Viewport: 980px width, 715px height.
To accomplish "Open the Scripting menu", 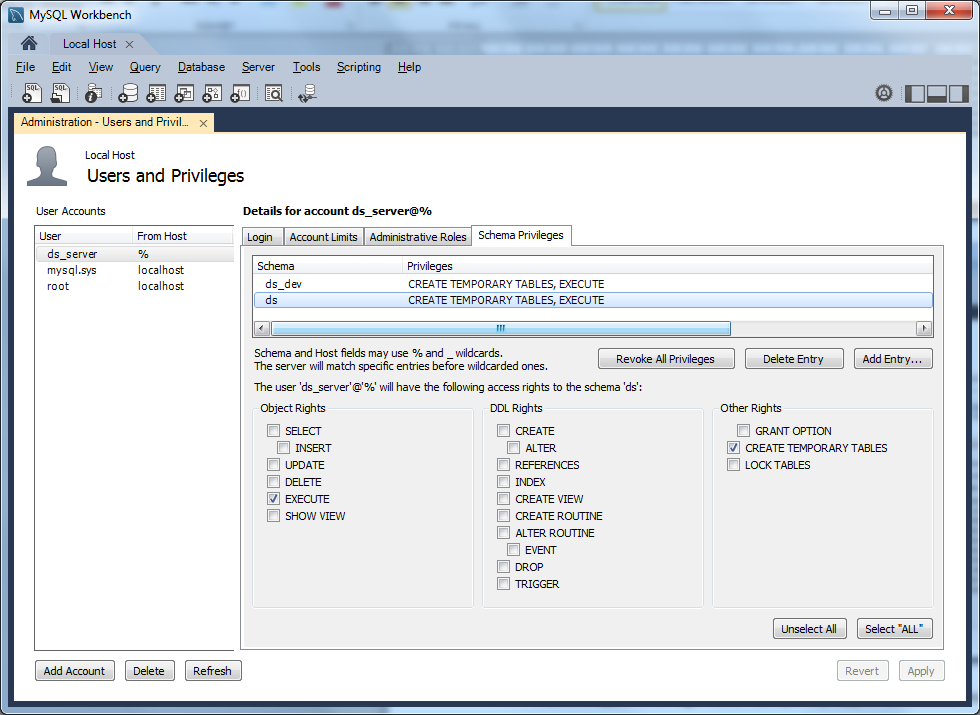I will tap(359, 67).
